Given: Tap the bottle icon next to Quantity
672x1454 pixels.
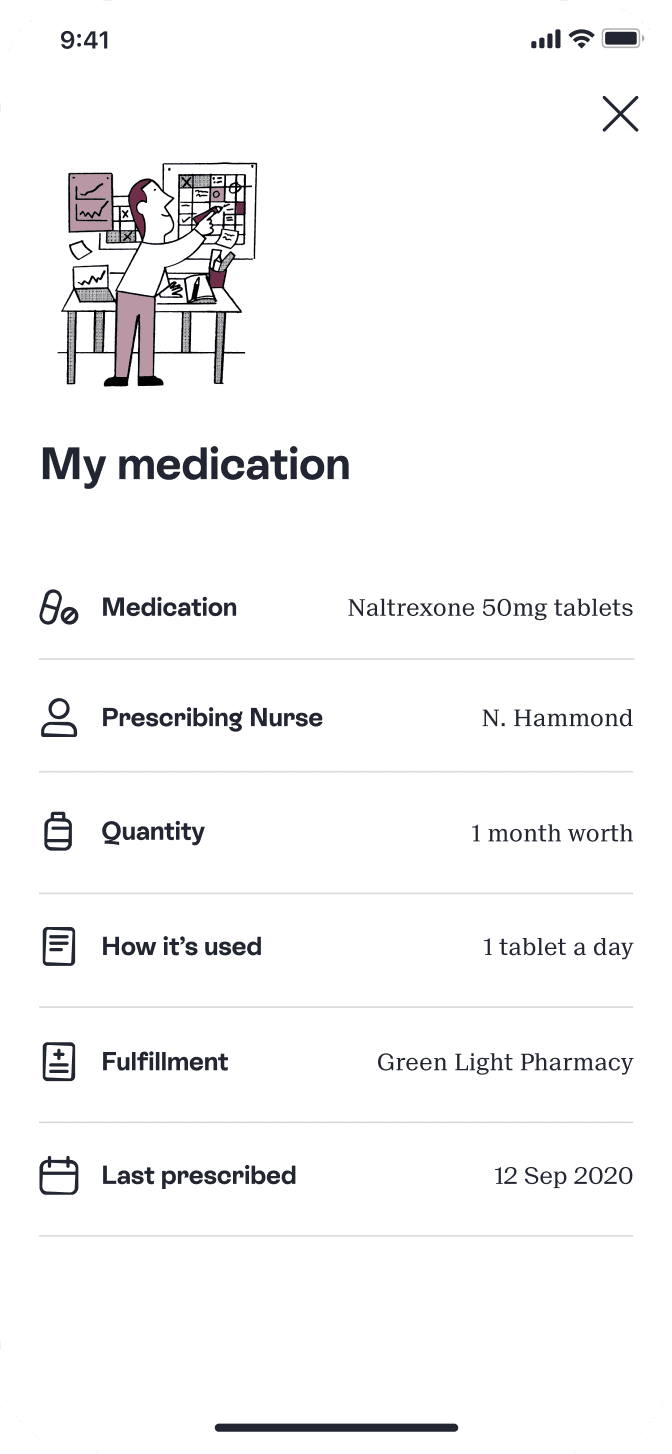Looking at the screenshot, I should click(x=58, y=832).
